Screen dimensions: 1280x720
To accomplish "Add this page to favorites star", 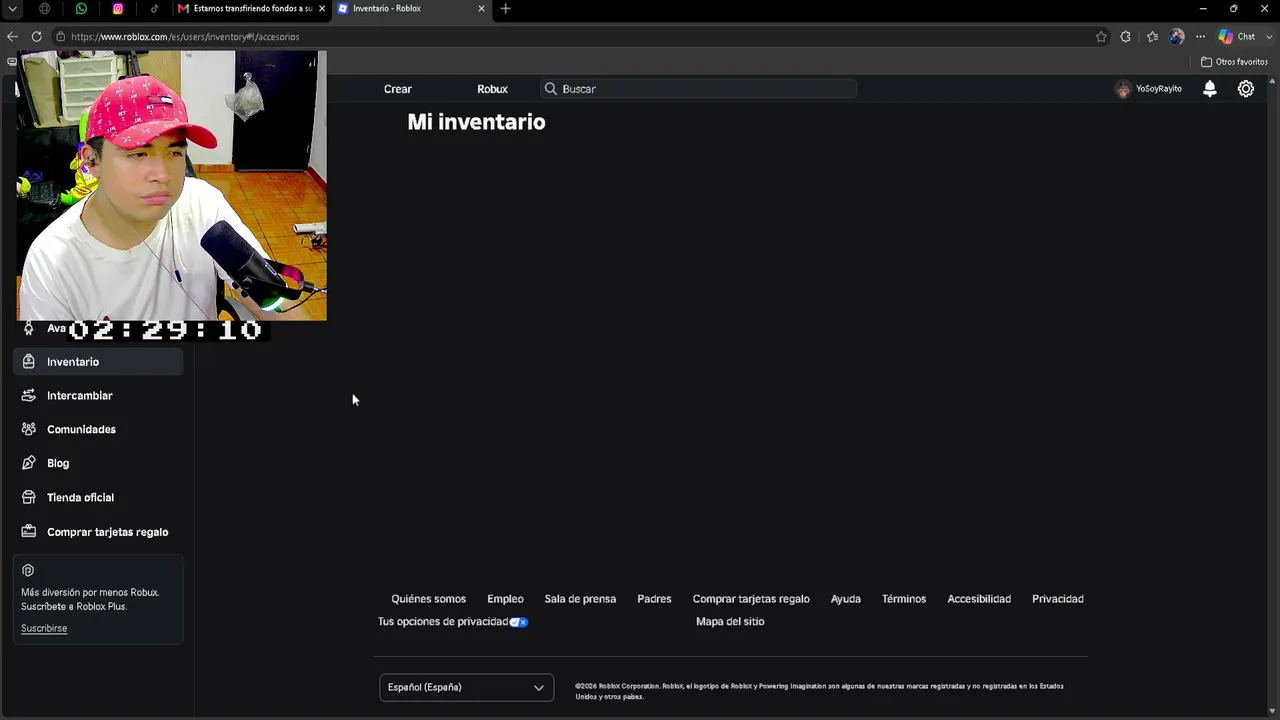I will pyautogui.click(x=1101, y=37).
